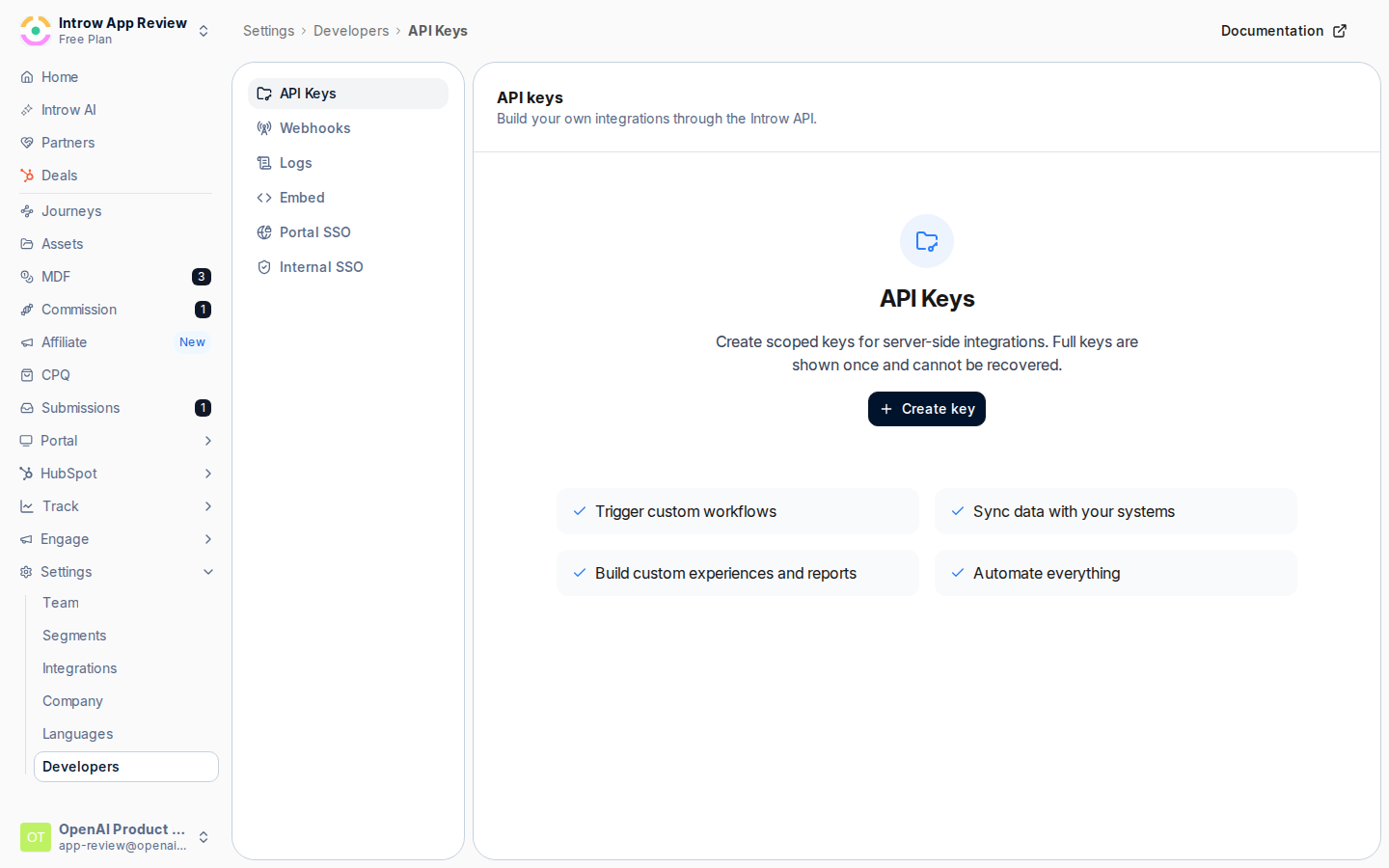Click the Engage megaphone icon
The height and width of the screenshot is (868, 1389).
click(26, 539)
